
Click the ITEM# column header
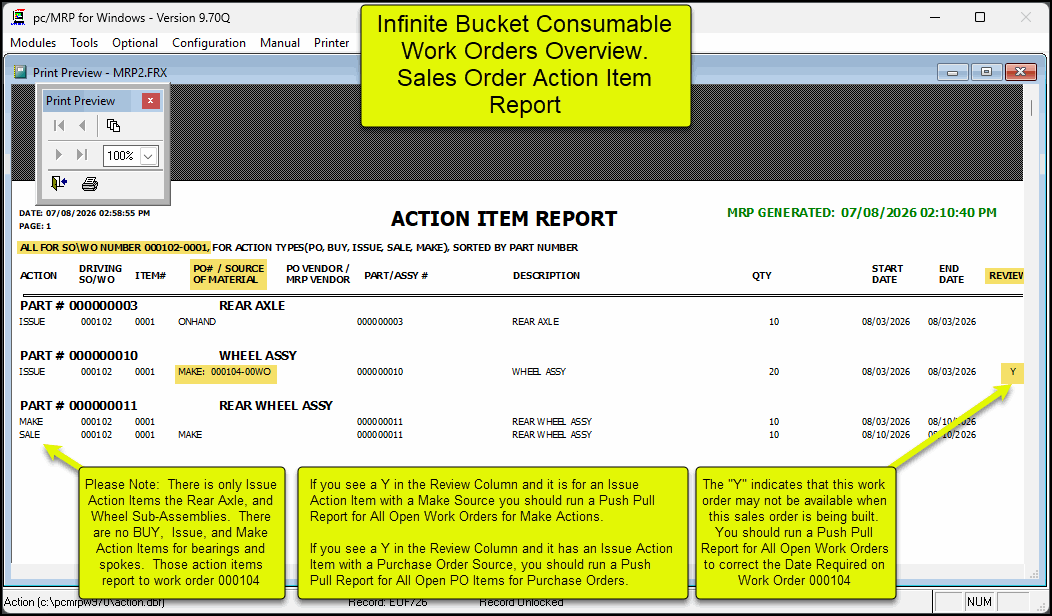tap(150, 275)
